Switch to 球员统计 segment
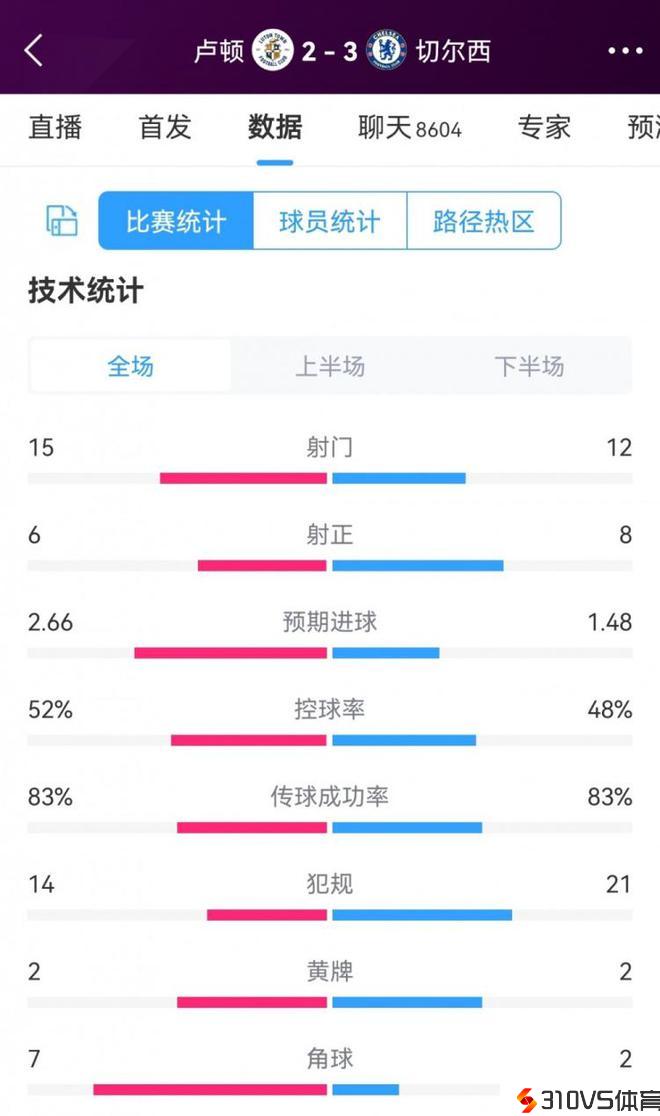Viewport: 660px width, 1116px height. 330,221
